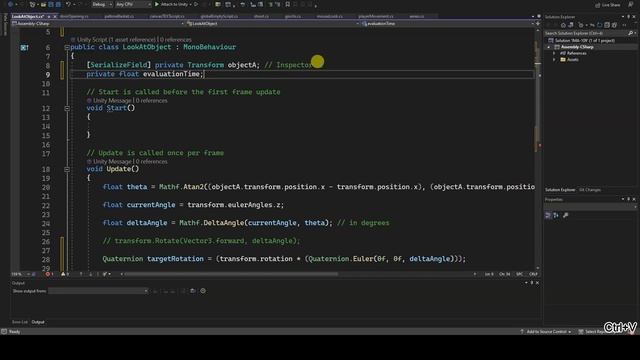Viewport: 640px width, 360px height.
Task: Click the Home icon in Solution Explorer
Action: 564,25
